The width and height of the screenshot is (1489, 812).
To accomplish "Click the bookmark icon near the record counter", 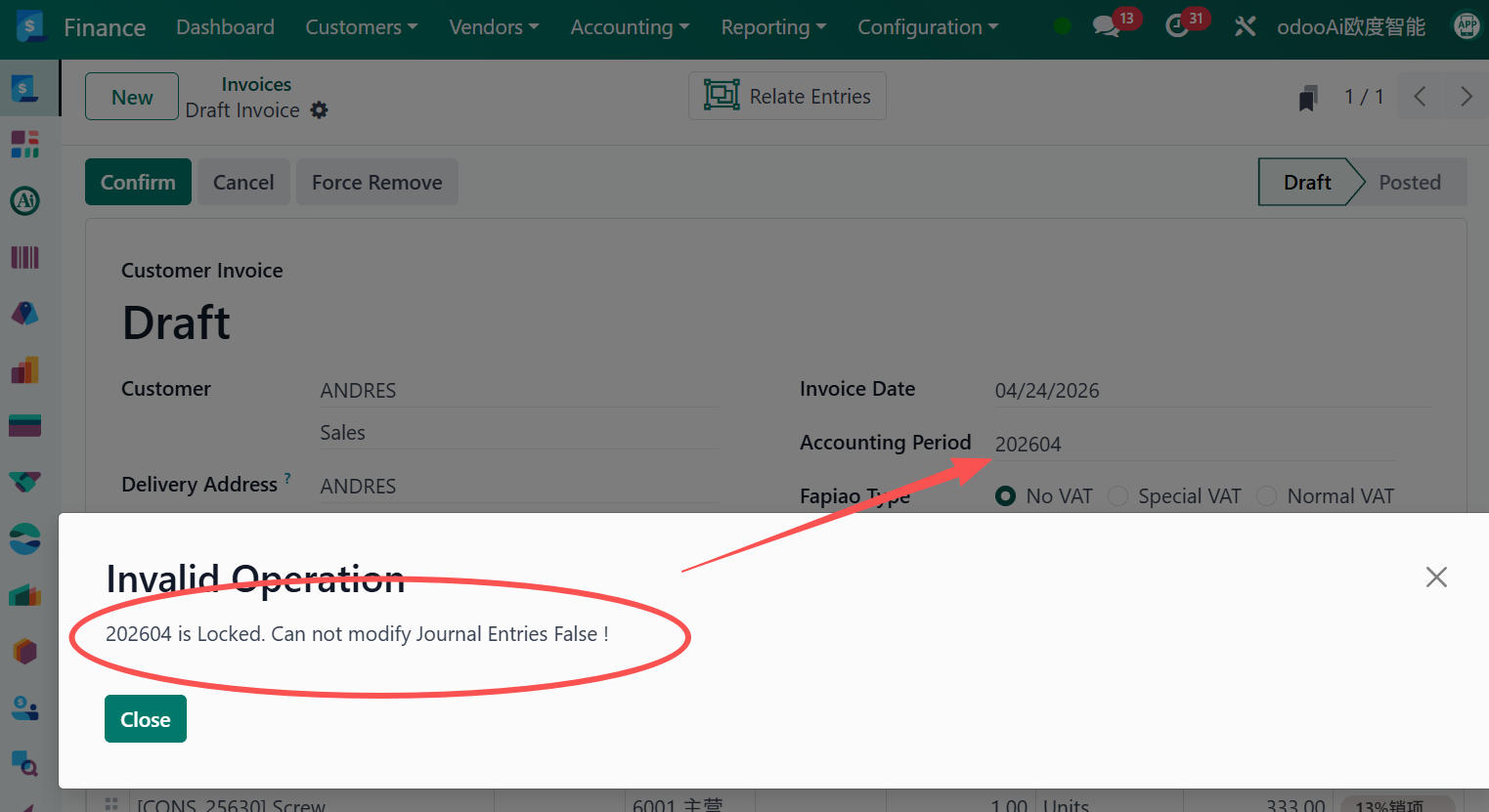I will click(1307, 98).
